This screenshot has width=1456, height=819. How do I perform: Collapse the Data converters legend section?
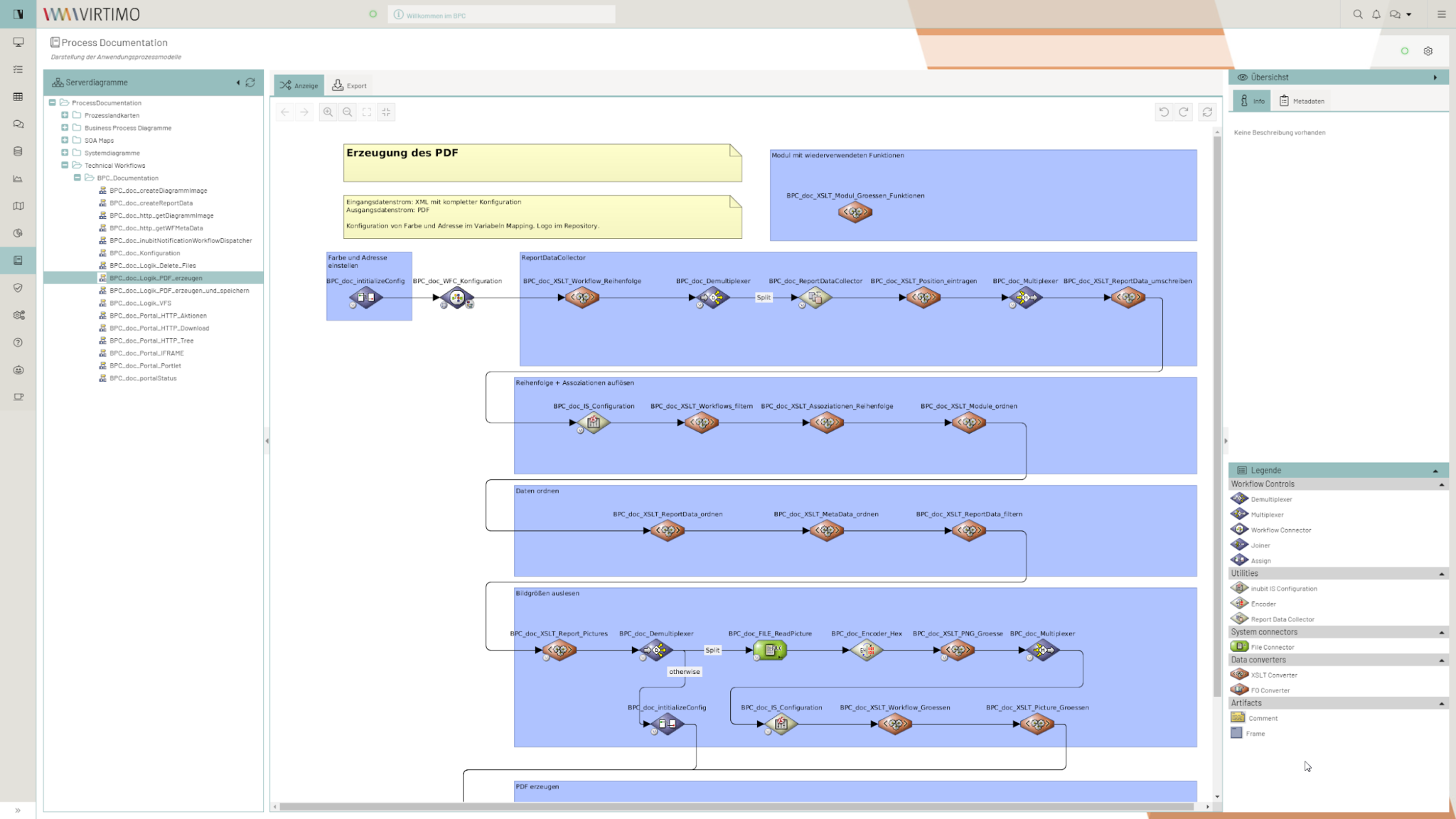coord(1442,660)
